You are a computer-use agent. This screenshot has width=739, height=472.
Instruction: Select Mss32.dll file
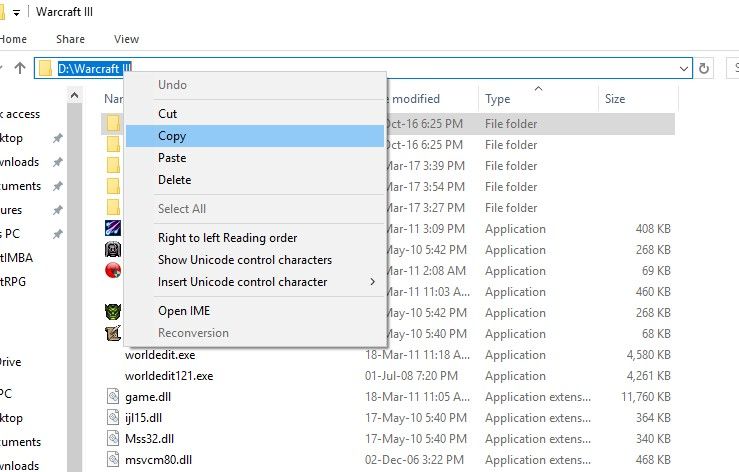pos(149,439)
